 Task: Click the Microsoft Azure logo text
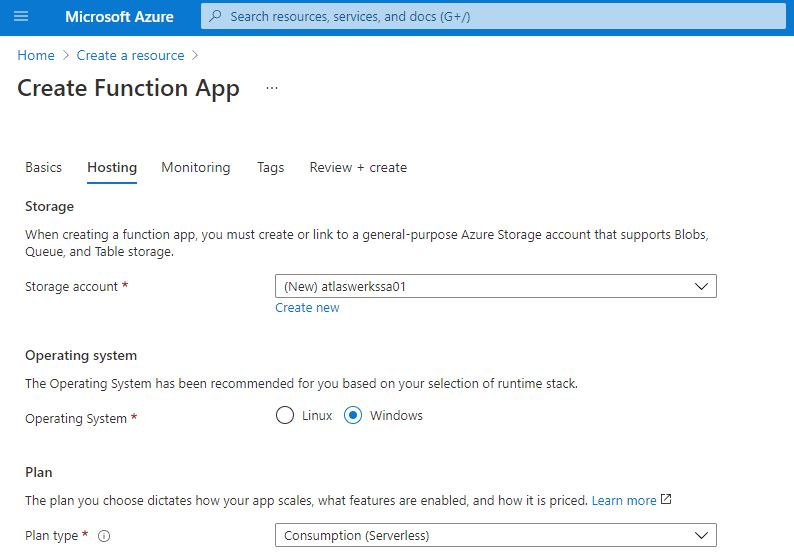click(119, 17)
